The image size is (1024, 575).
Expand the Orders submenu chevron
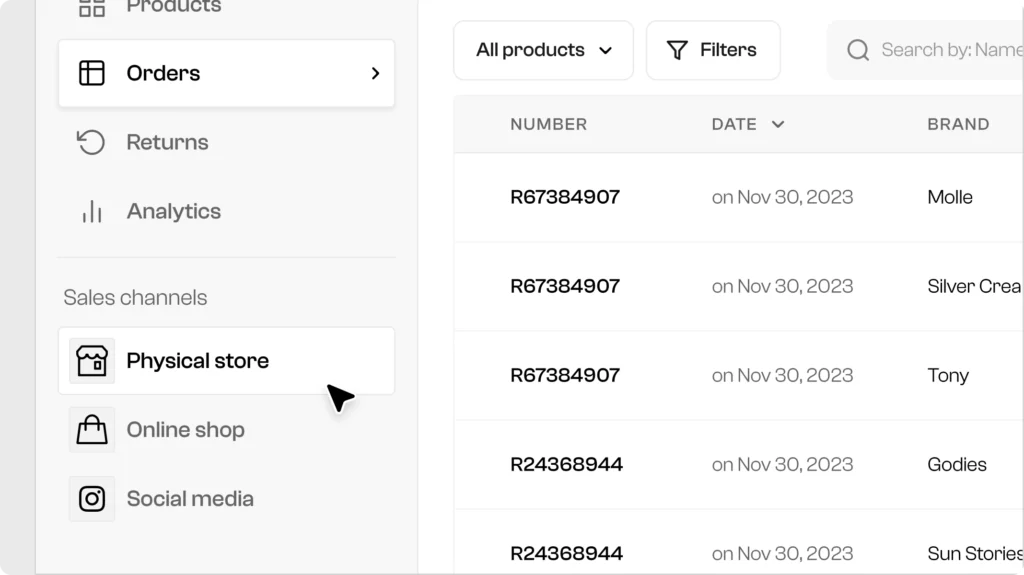pos(375,73)
